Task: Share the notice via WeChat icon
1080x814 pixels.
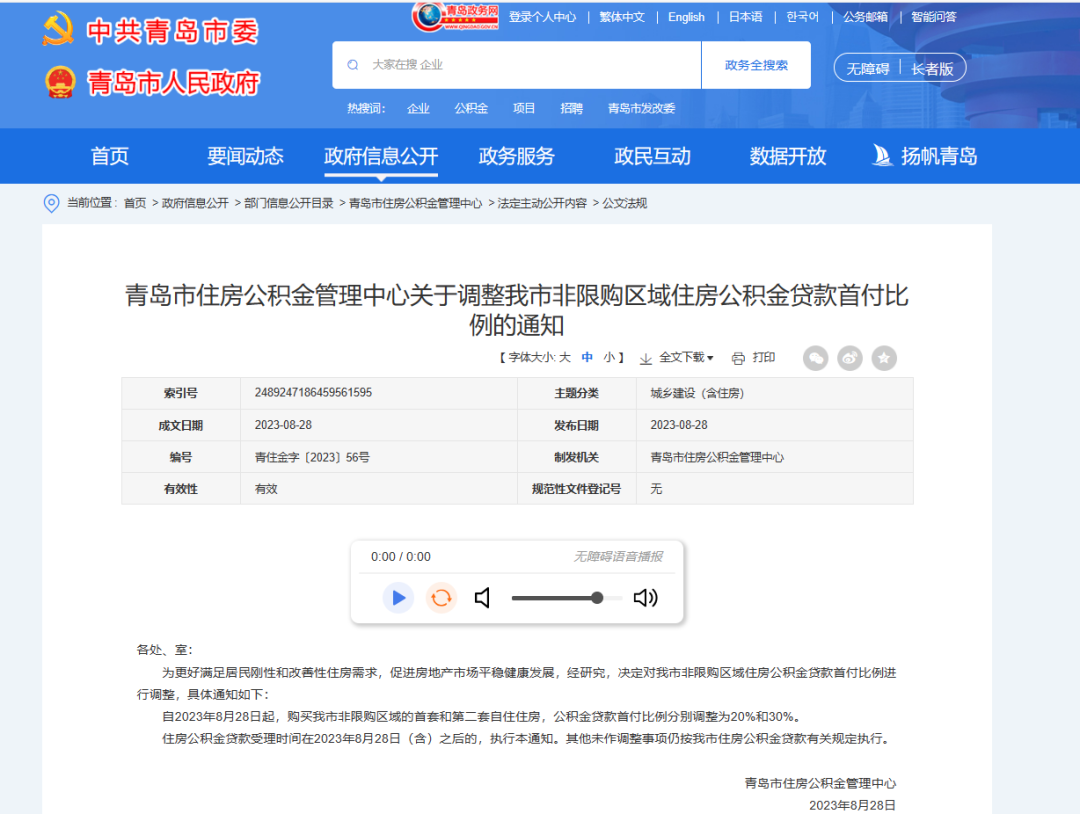Action: click(x=816, y=358)
